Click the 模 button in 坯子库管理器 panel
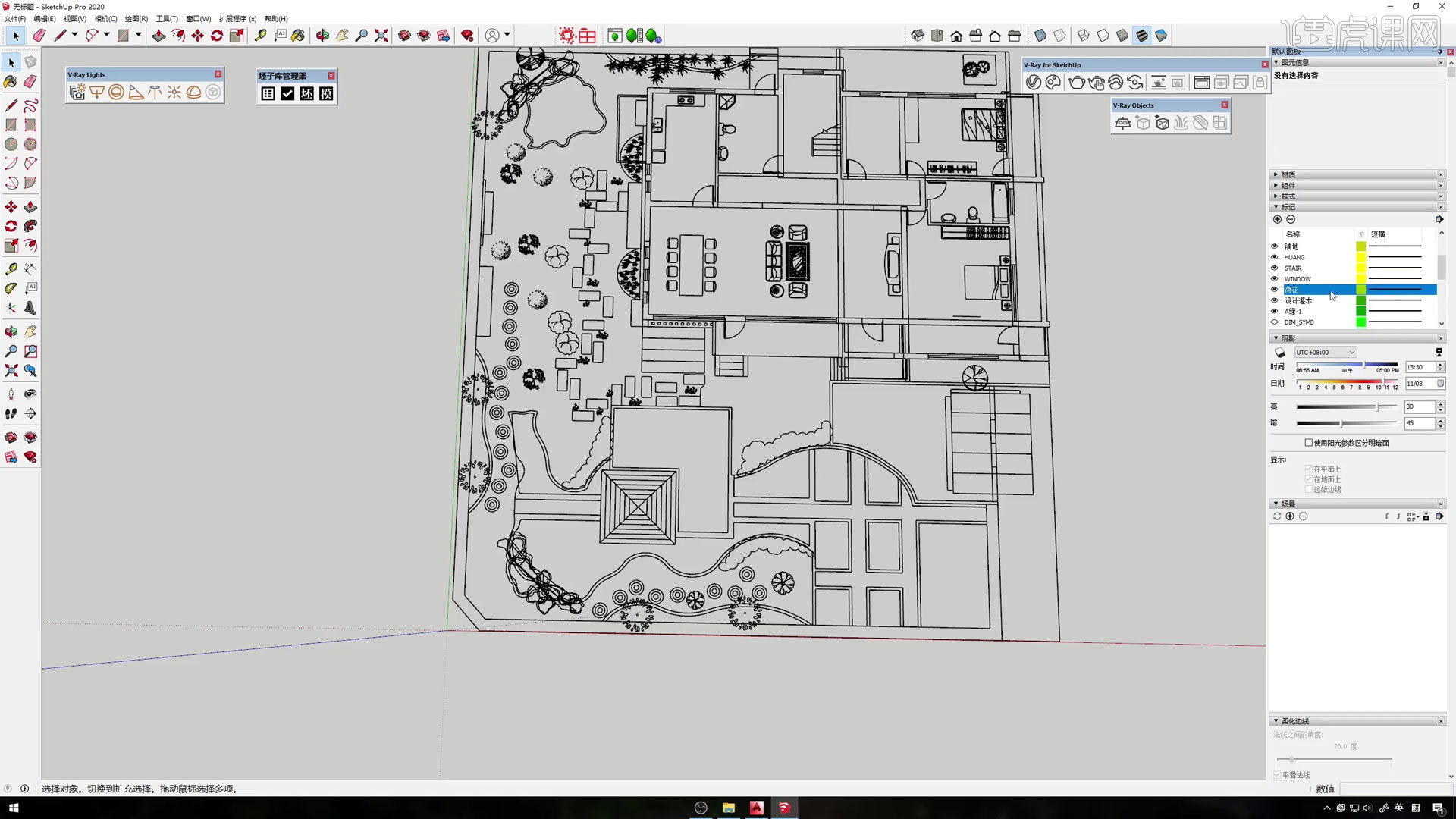Screen dimensions: 1456x819 pos(326,93)
